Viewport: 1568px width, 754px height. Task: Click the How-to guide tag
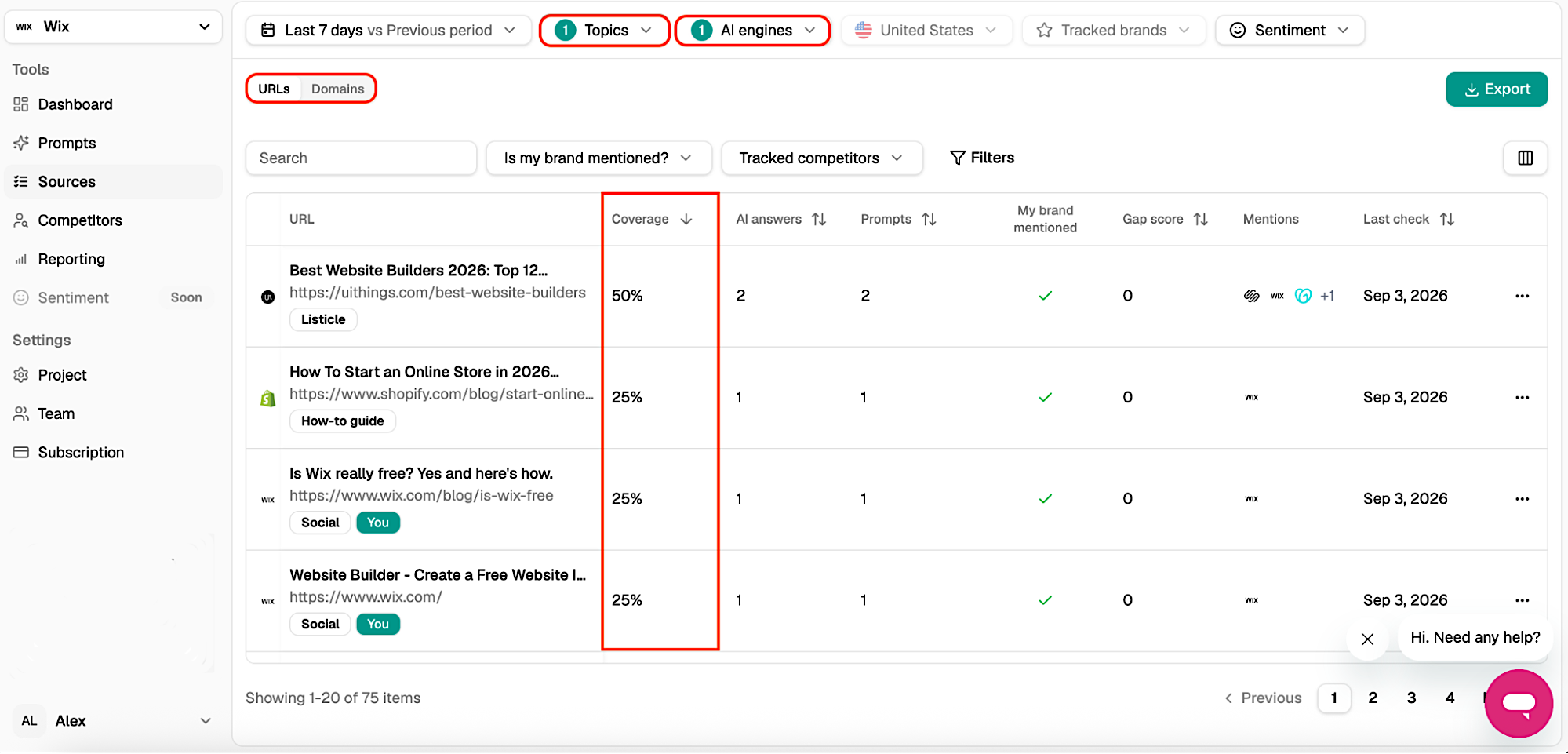click(343, 421)
